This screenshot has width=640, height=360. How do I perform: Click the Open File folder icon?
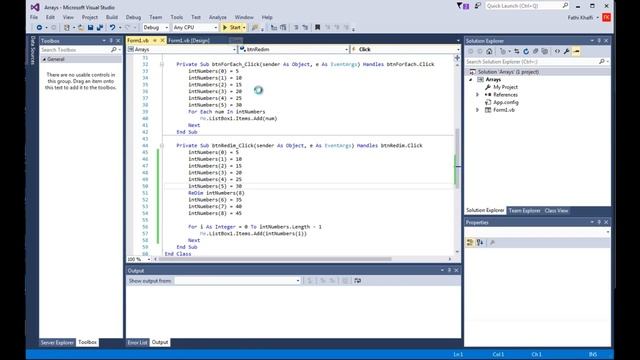(81, 27)
